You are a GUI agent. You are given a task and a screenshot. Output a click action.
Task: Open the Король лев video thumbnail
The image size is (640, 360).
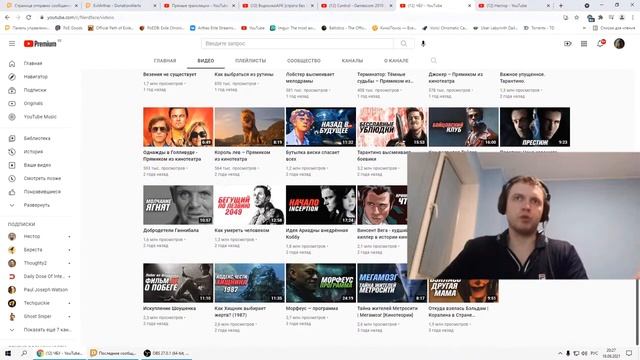[x=249, y=127]
